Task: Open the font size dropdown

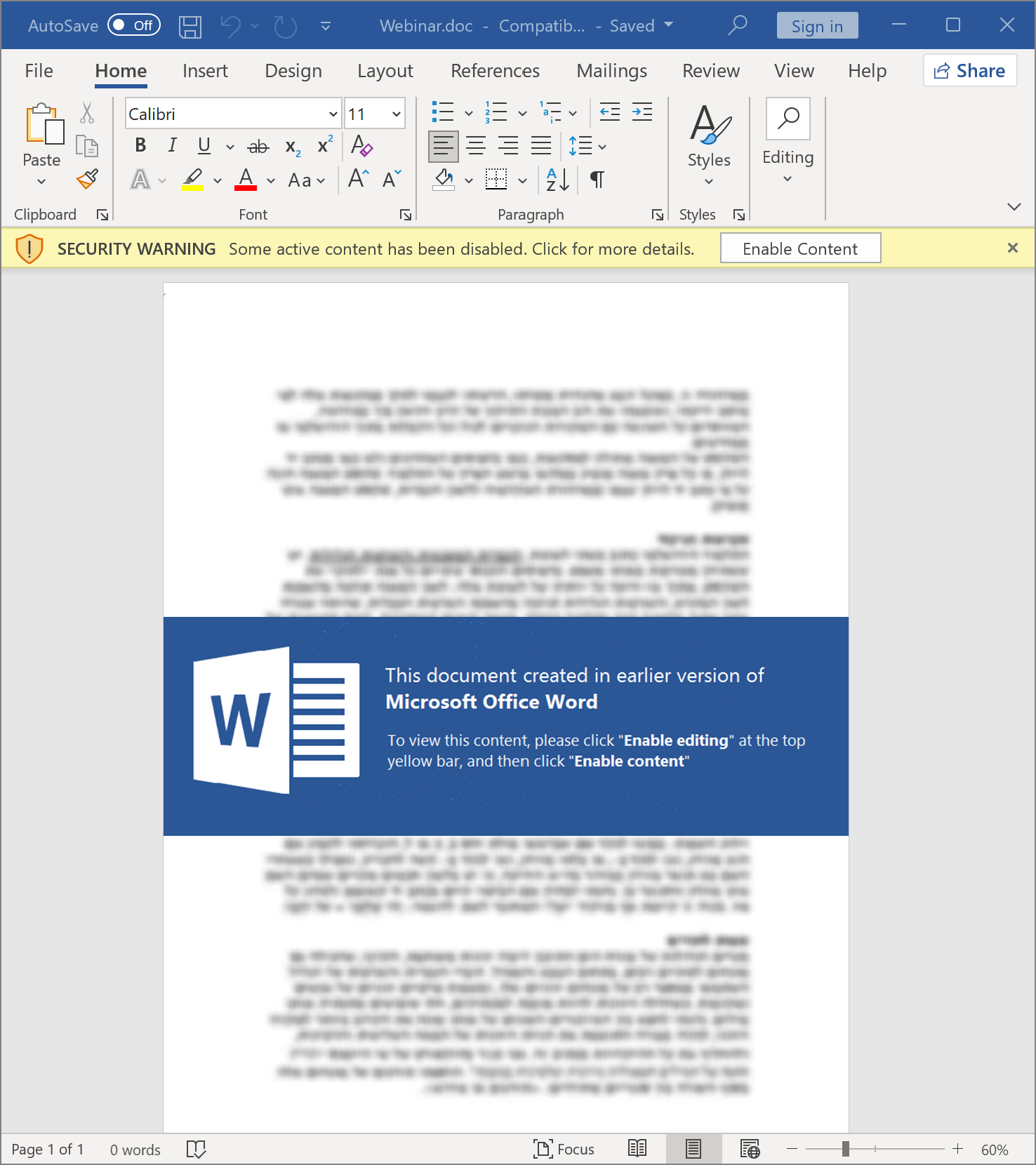Action: tap(397, 114)
